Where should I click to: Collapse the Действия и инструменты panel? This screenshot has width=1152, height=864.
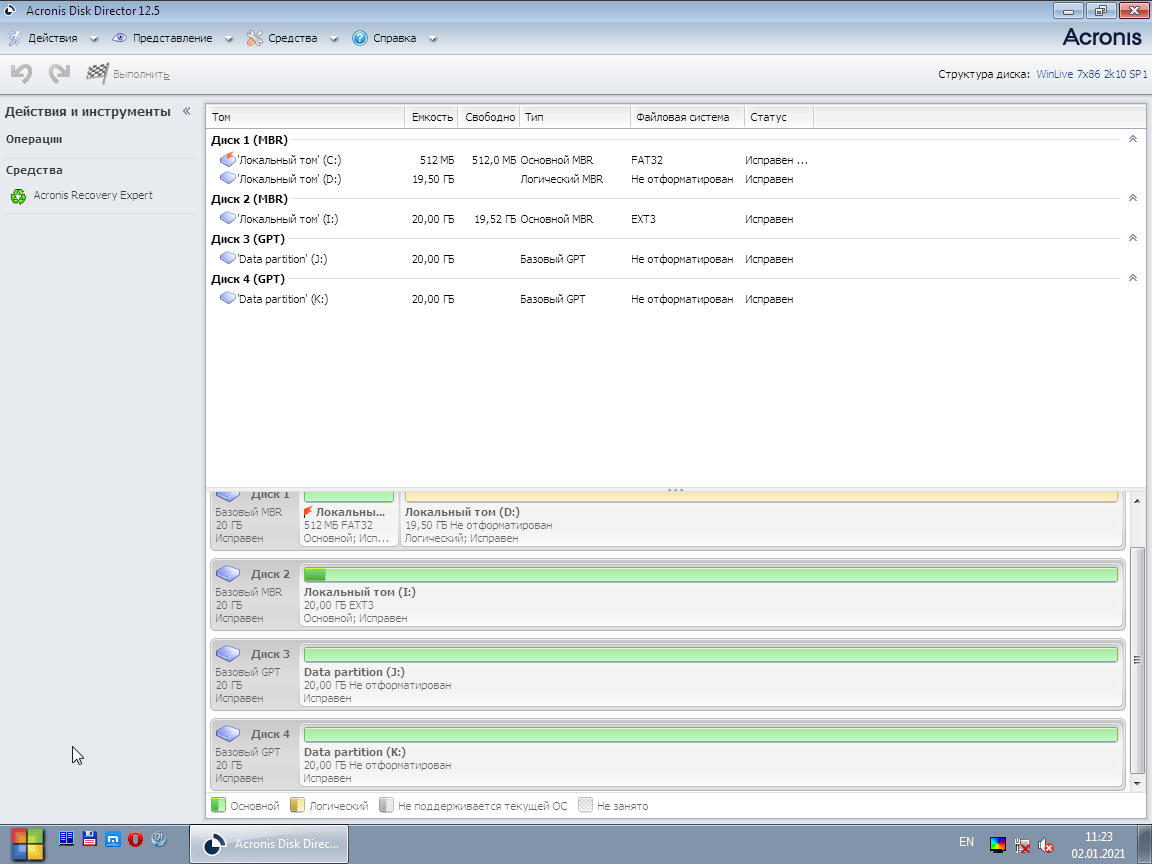pyautogui.click(x=187, y=111)
